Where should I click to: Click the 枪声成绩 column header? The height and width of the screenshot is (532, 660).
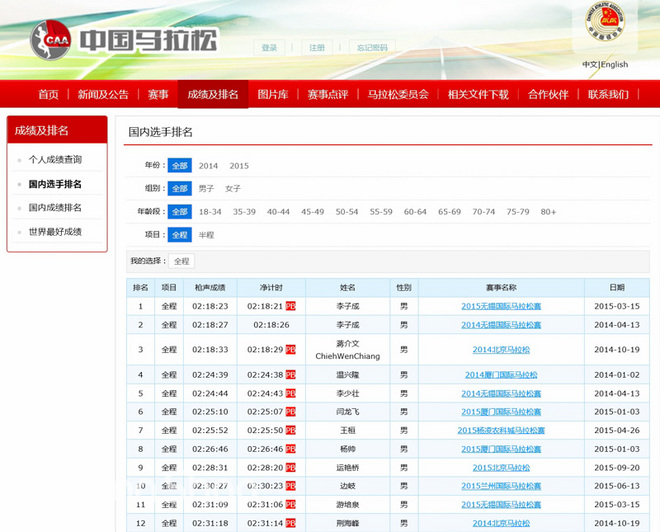click(x=210, y=288)
